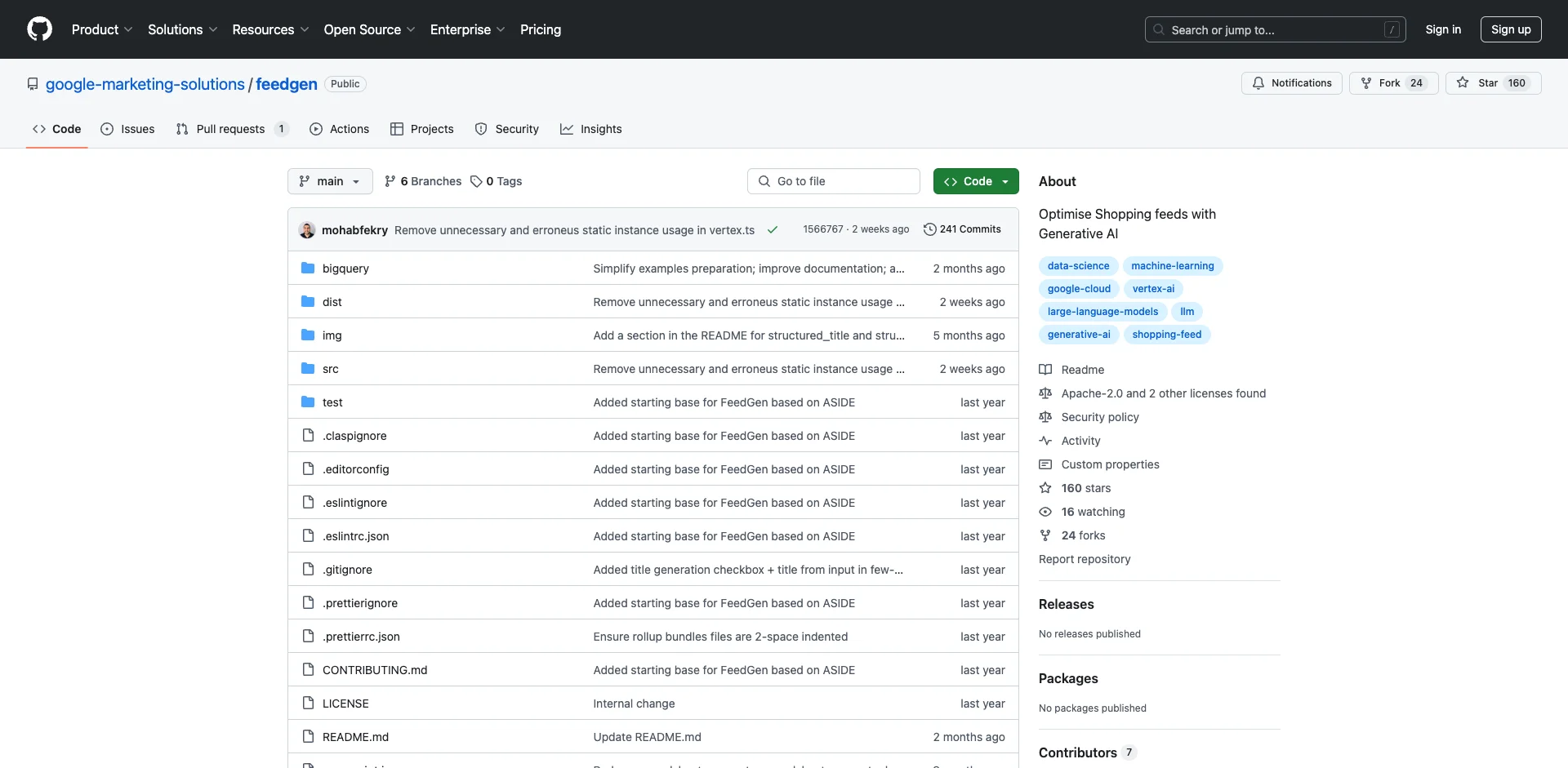Screen dimensions: 1568x768
Task: Open the Pull requests tab
Action: point(231,129)
